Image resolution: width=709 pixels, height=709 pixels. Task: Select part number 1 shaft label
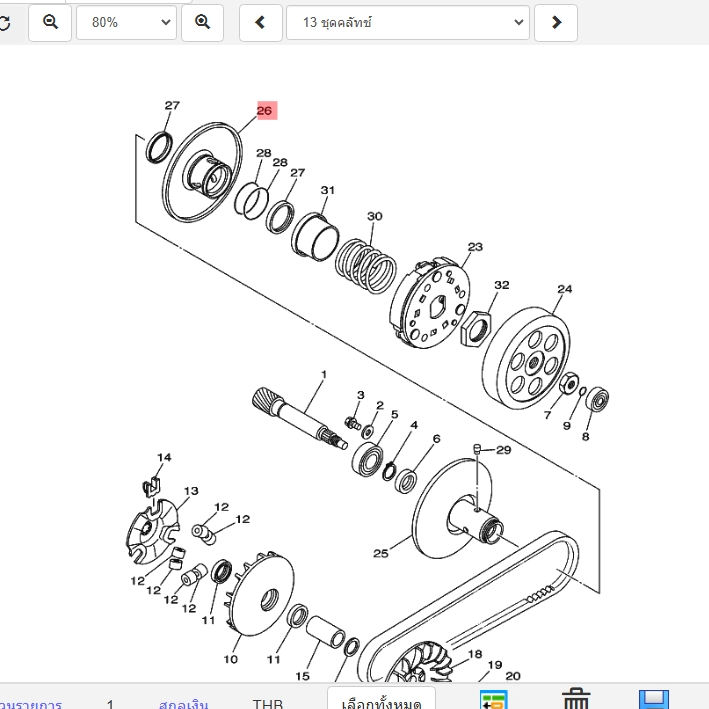click(x=324, y=374)
